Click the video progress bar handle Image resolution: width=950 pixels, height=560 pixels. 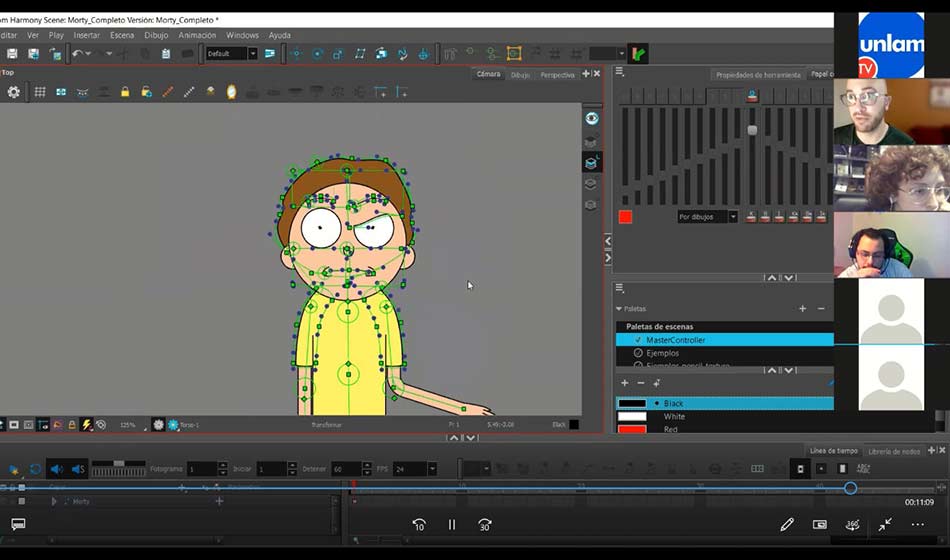[850, 488]
